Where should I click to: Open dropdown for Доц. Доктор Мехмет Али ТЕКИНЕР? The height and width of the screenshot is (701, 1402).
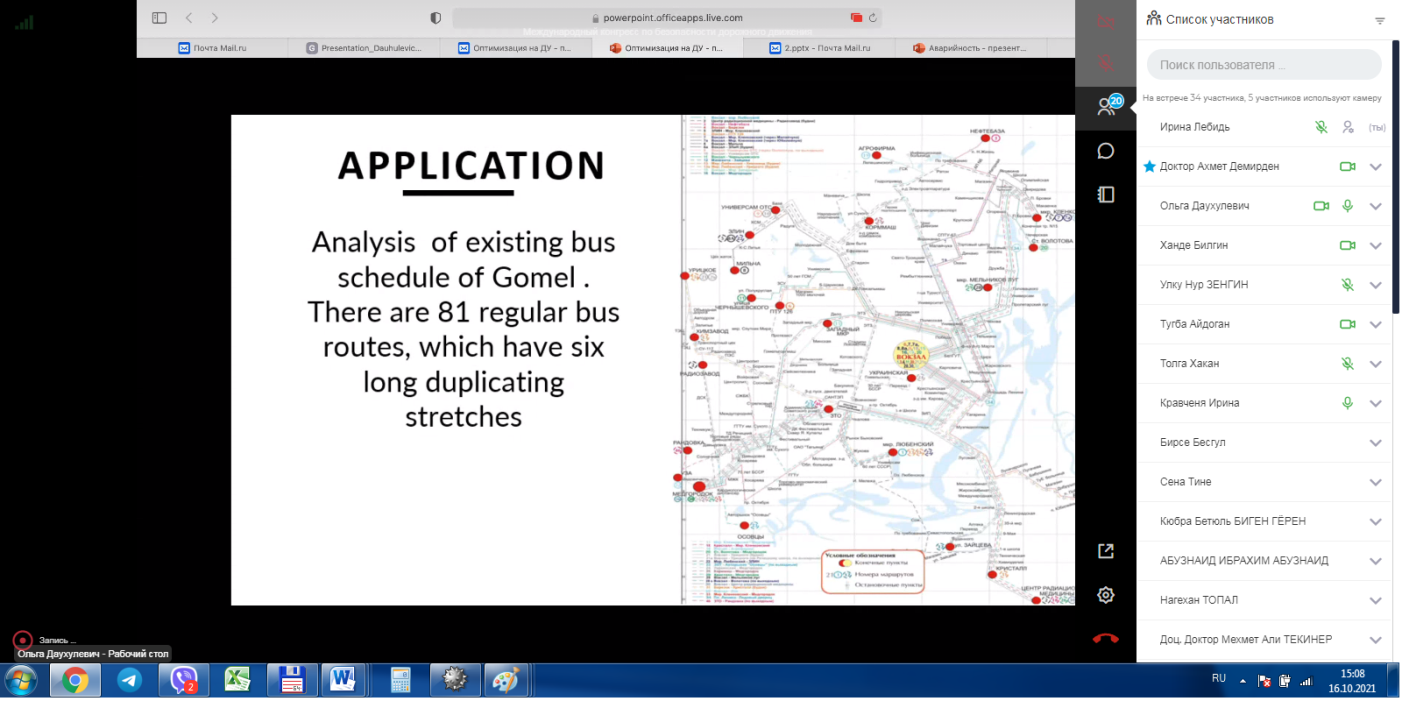1376,640
